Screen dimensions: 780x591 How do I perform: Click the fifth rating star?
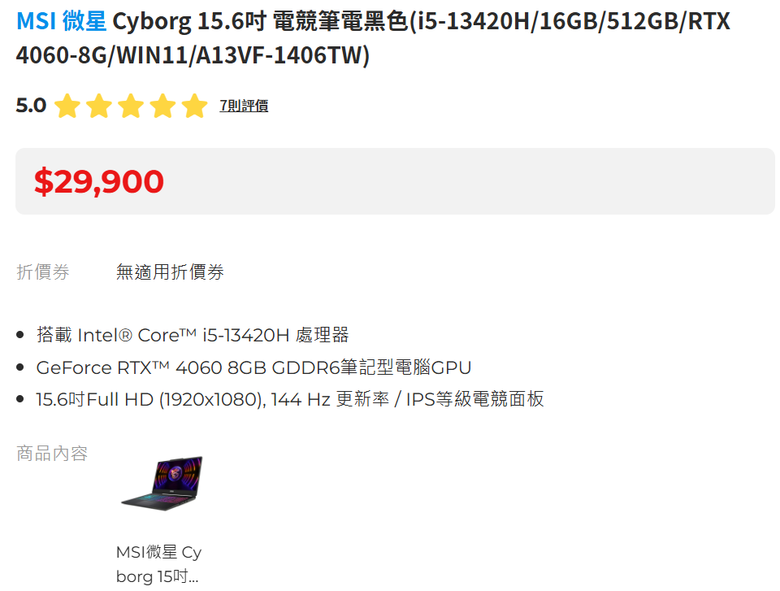tap(195, 105)
